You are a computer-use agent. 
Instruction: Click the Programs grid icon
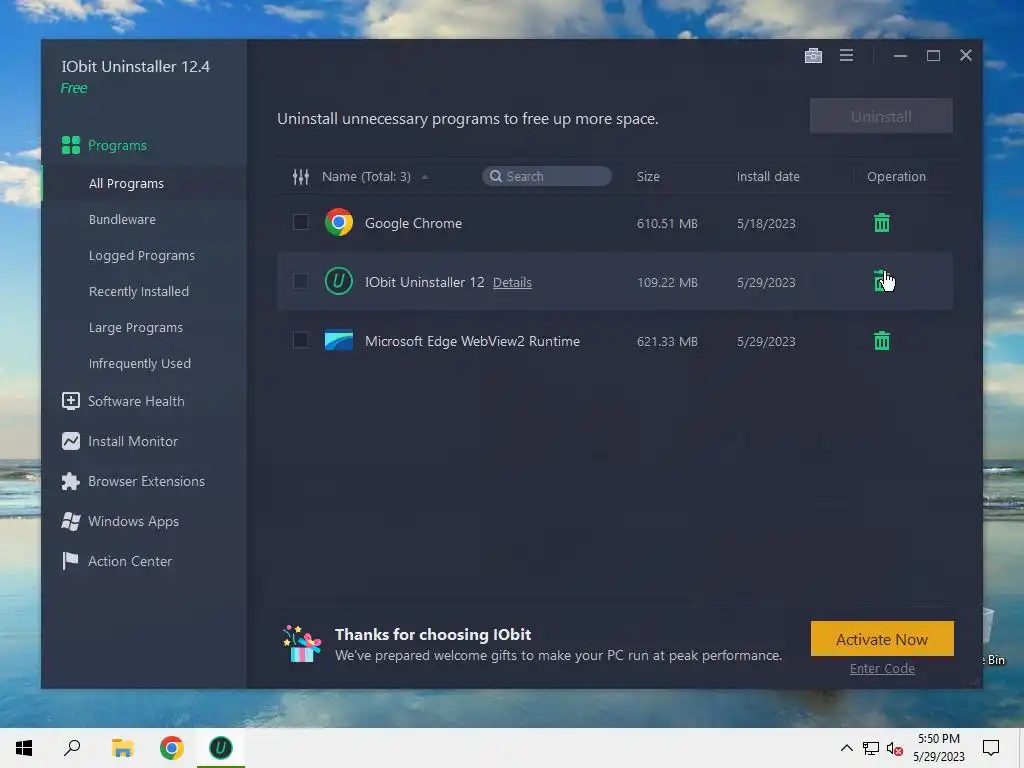coord(71,145)
